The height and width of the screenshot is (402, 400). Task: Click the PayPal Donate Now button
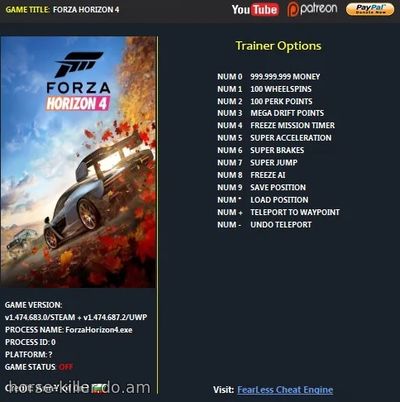click(370, 9)
